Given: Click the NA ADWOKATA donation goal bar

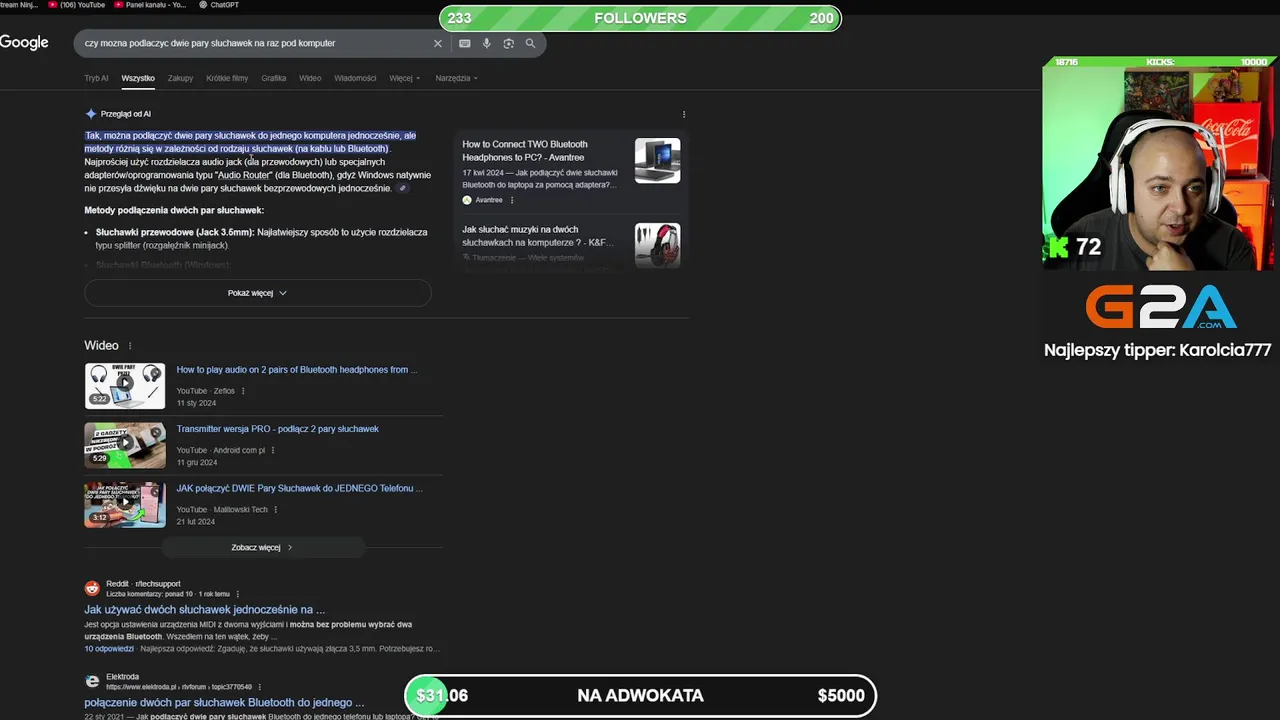Looking at the screenshot, I should coord(640,696).
